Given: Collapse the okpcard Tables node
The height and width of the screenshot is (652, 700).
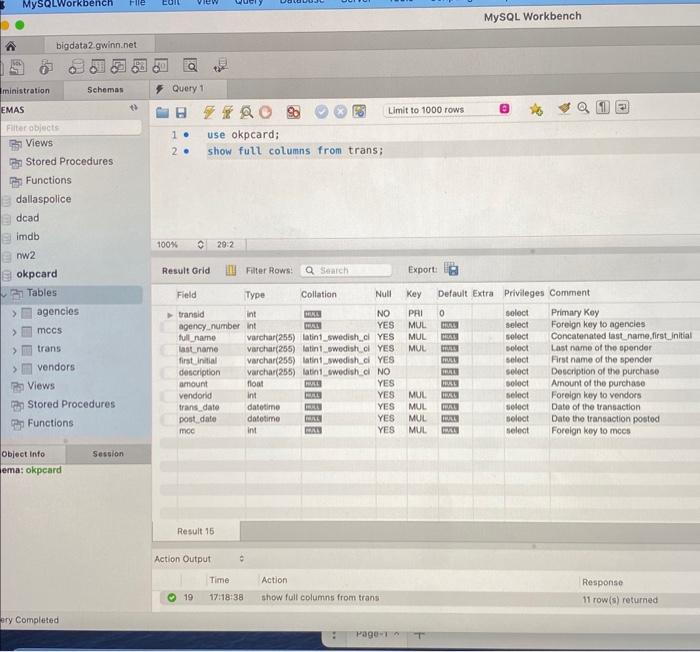Looking at the screenshot, I should point(4,294).
